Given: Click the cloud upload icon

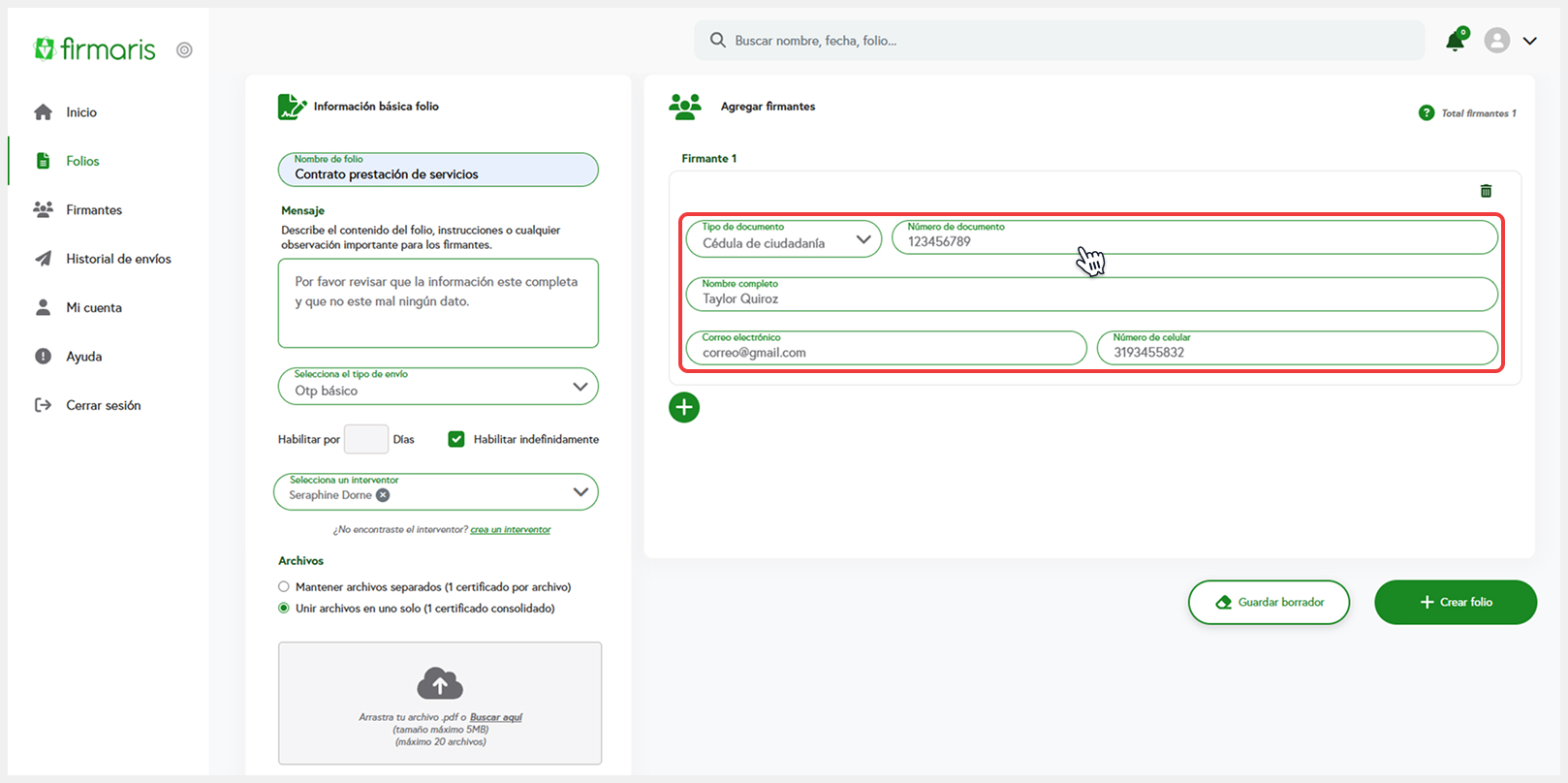Looking at the screenshot, I should [x=440, y=683].
